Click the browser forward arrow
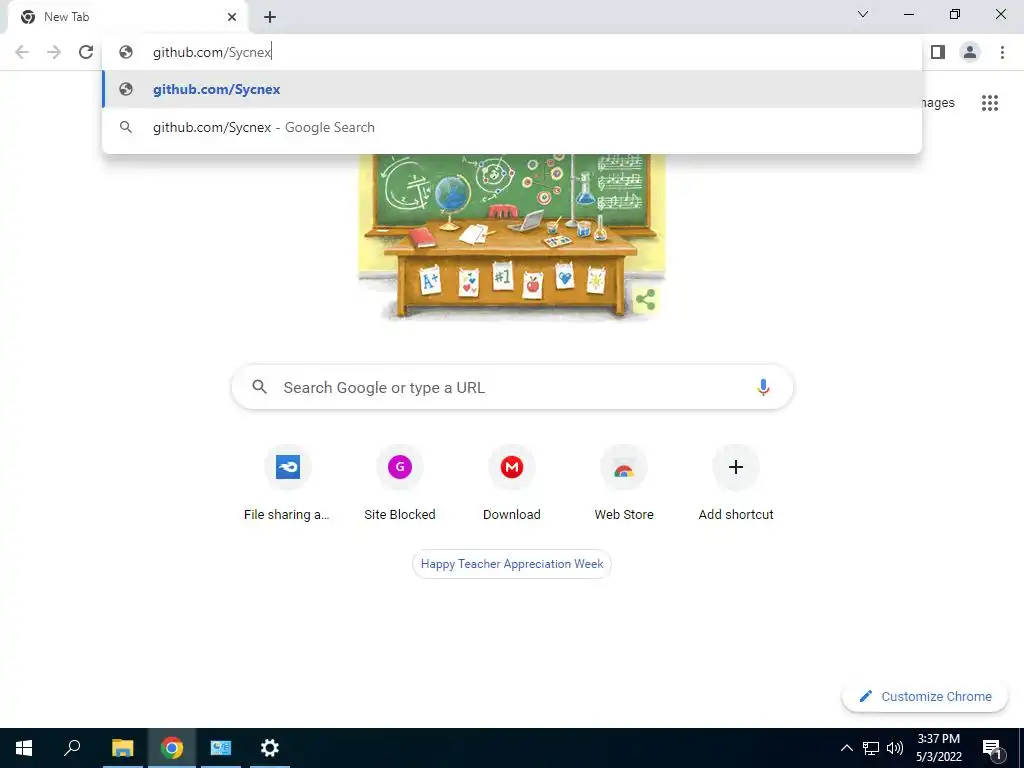Image resolution: width=1024 pixels, height=768 pixels. pyautogui.click(x=54, y=52)
